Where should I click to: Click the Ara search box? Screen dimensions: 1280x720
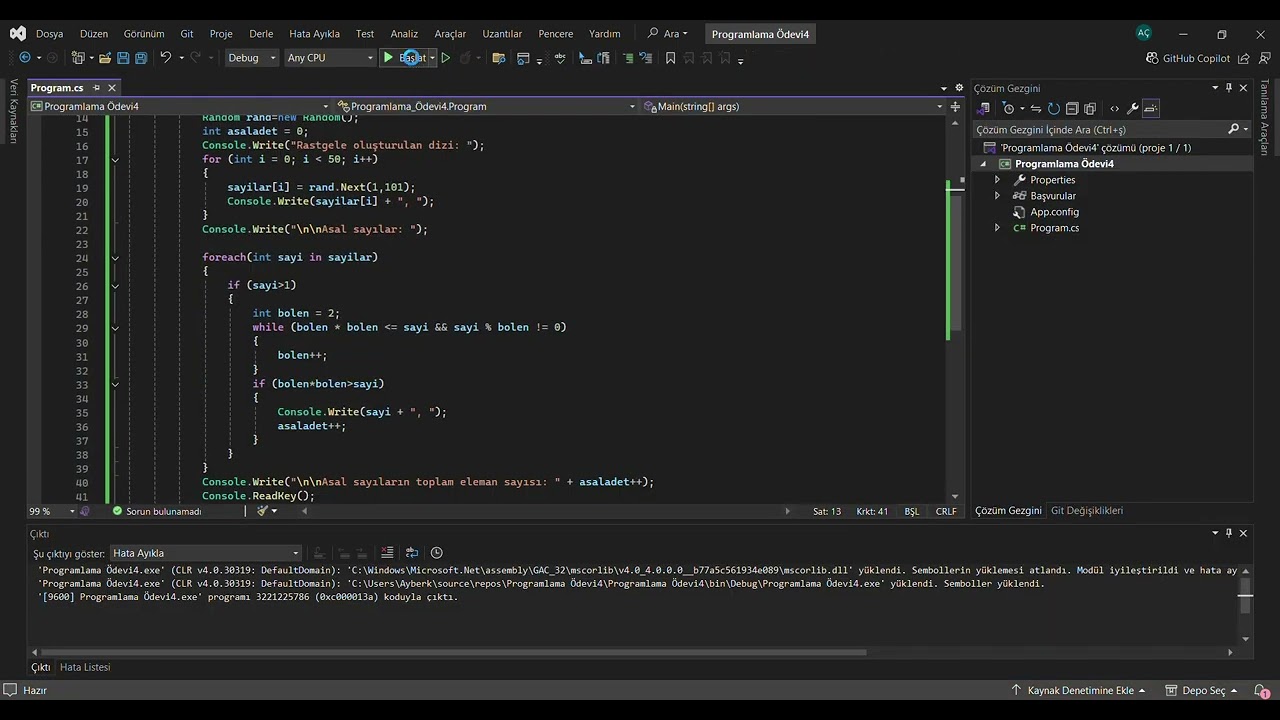click(668, 33)
